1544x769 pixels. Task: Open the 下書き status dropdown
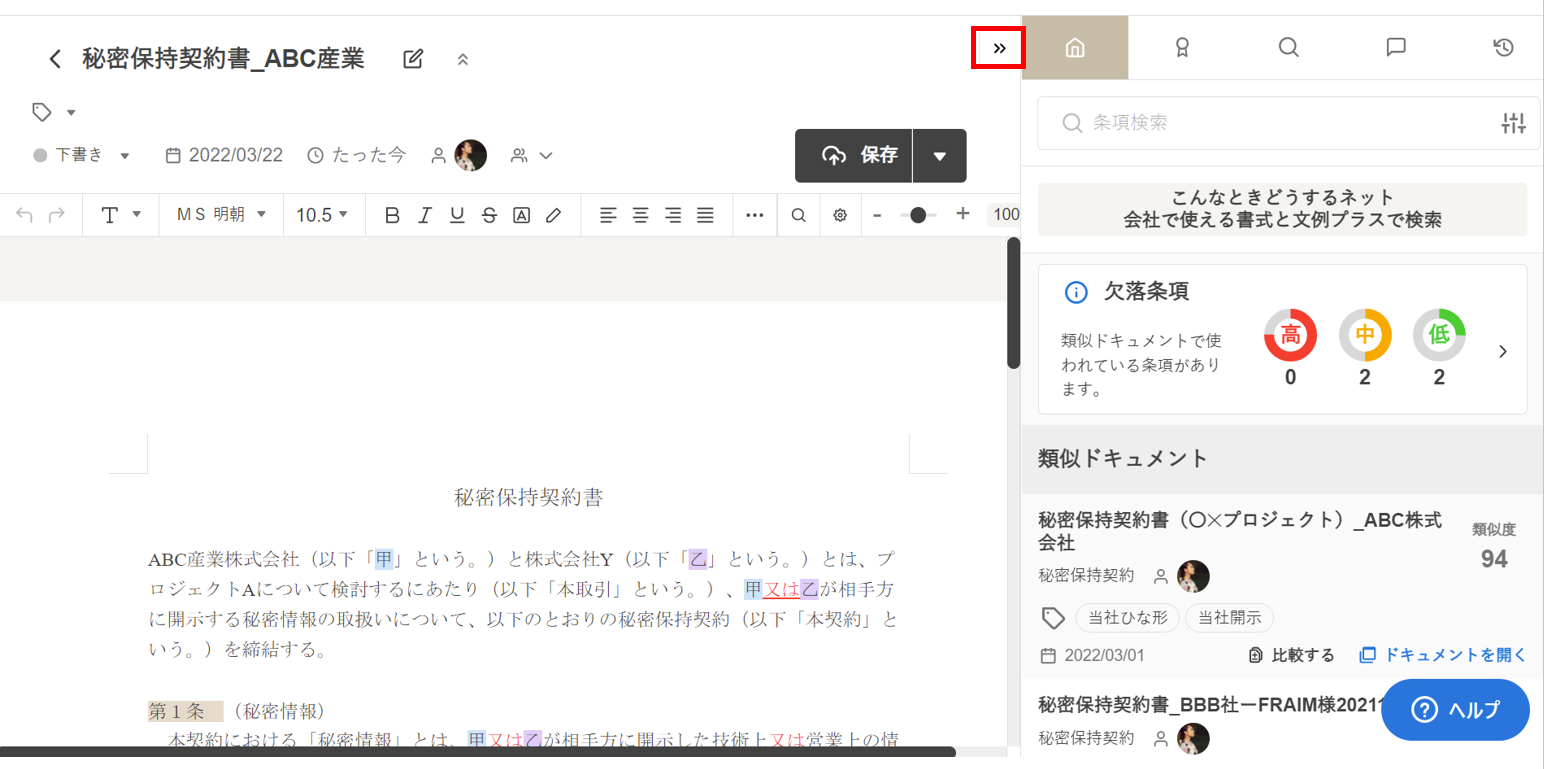[x=82, y=155]
